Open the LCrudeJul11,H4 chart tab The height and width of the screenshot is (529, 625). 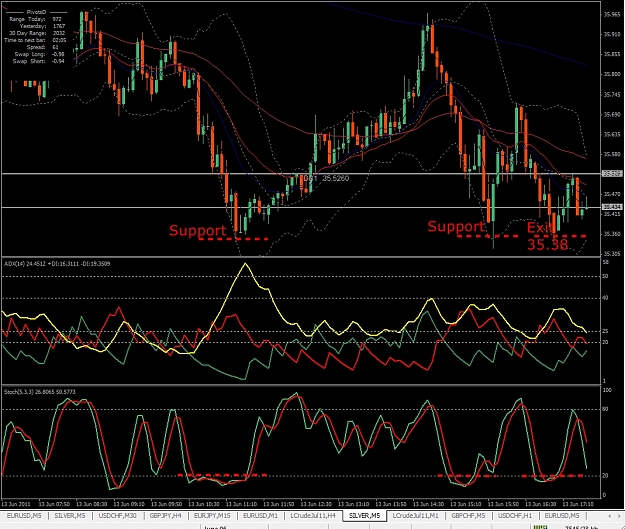(313, 515)
